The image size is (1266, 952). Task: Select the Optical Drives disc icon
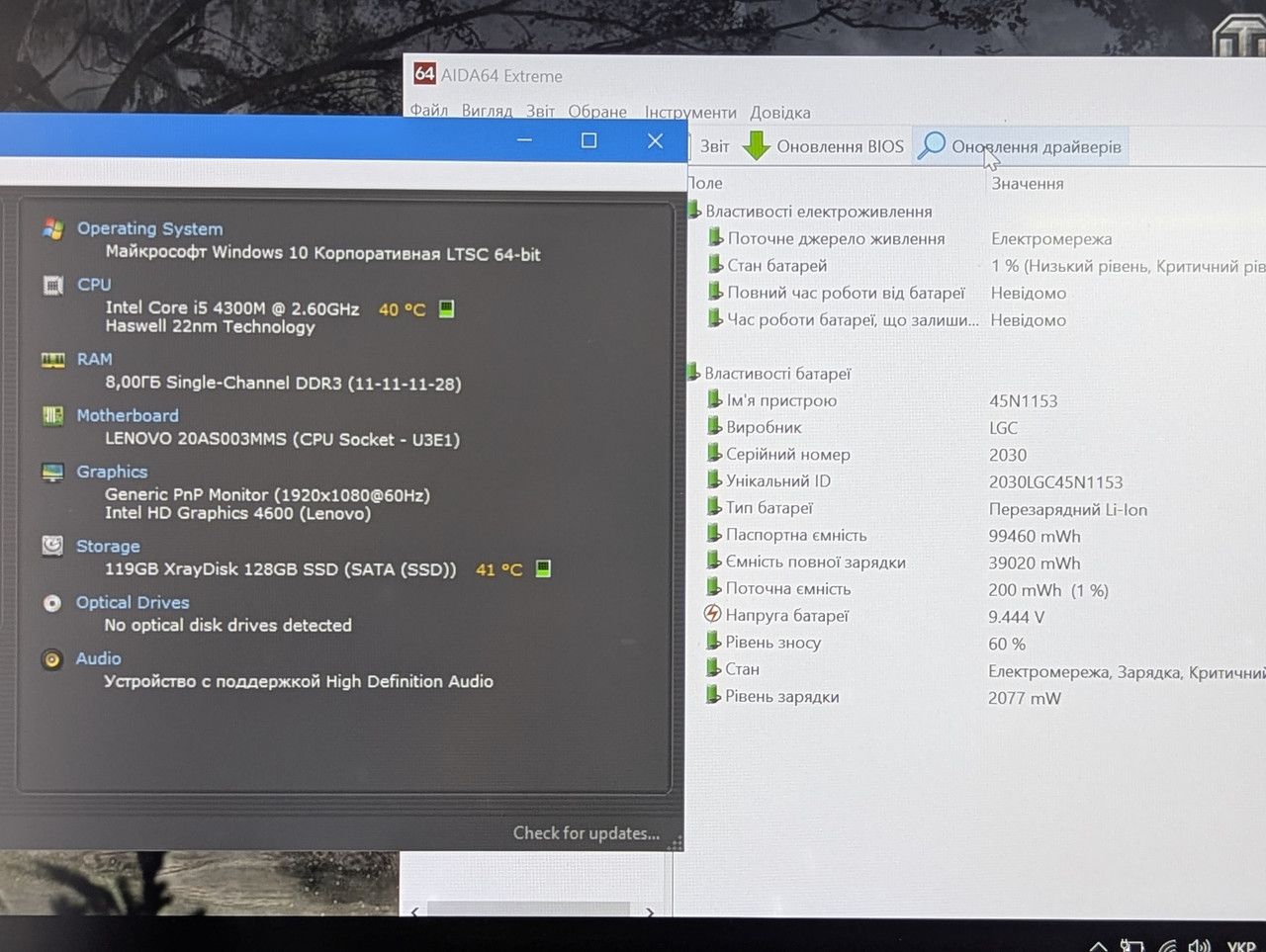[x=52, y=603]
